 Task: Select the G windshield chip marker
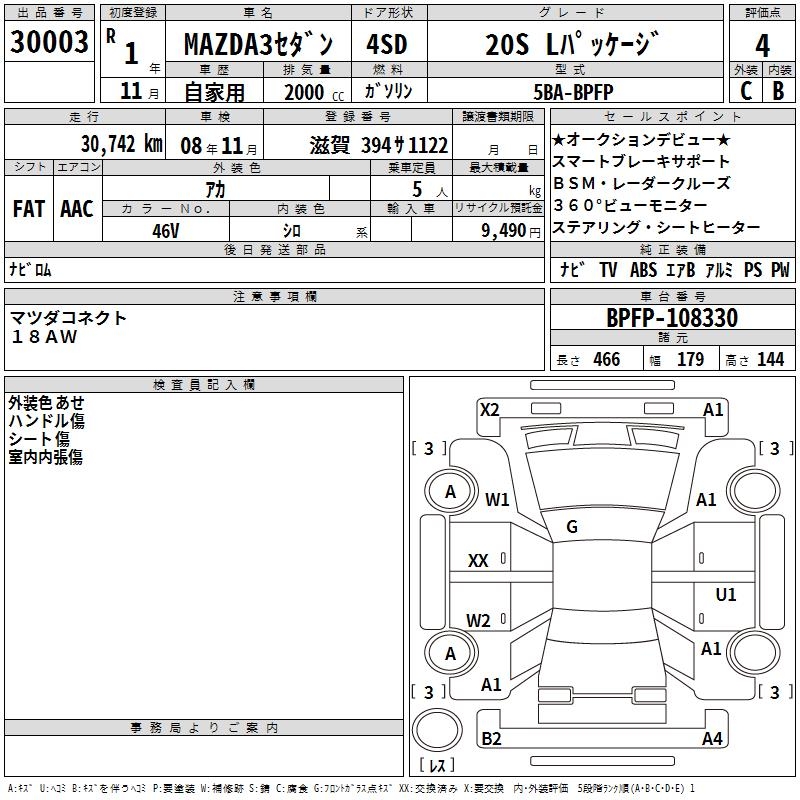[572, 527]
